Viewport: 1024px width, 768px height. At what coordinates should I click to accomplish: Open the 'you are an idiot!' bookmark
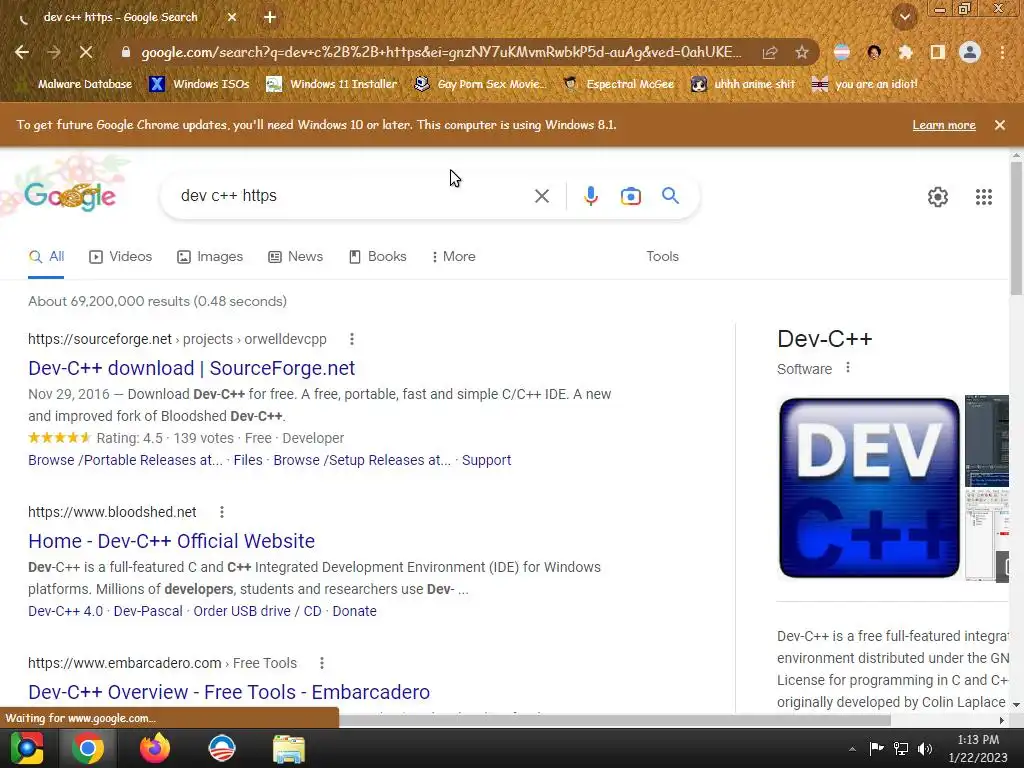[x=864, y=84]
